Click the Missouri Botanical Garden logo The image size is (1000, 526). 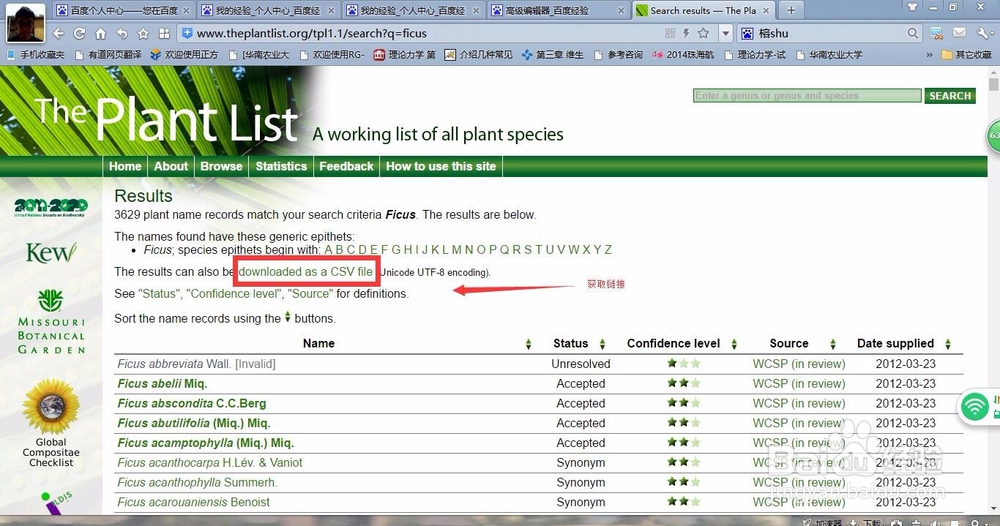coord(51,322)
